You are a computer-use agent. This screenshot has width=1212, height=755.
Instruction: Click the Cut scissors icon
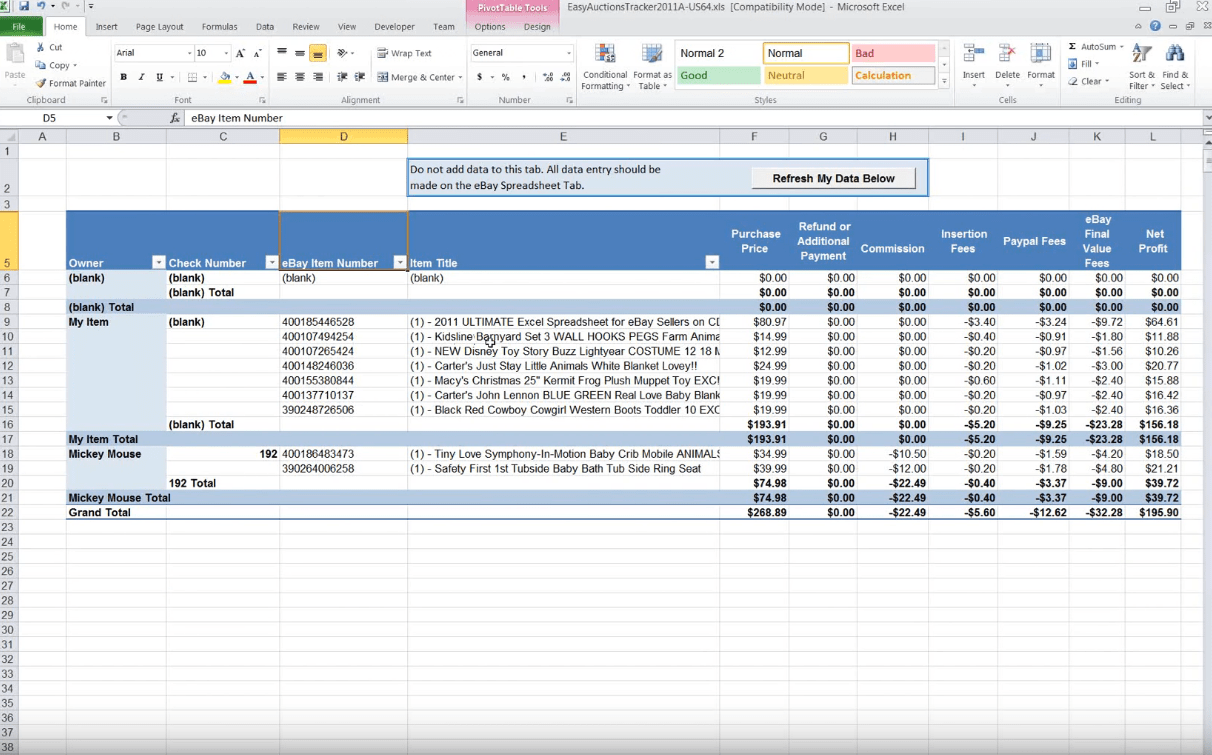point(40,48)
